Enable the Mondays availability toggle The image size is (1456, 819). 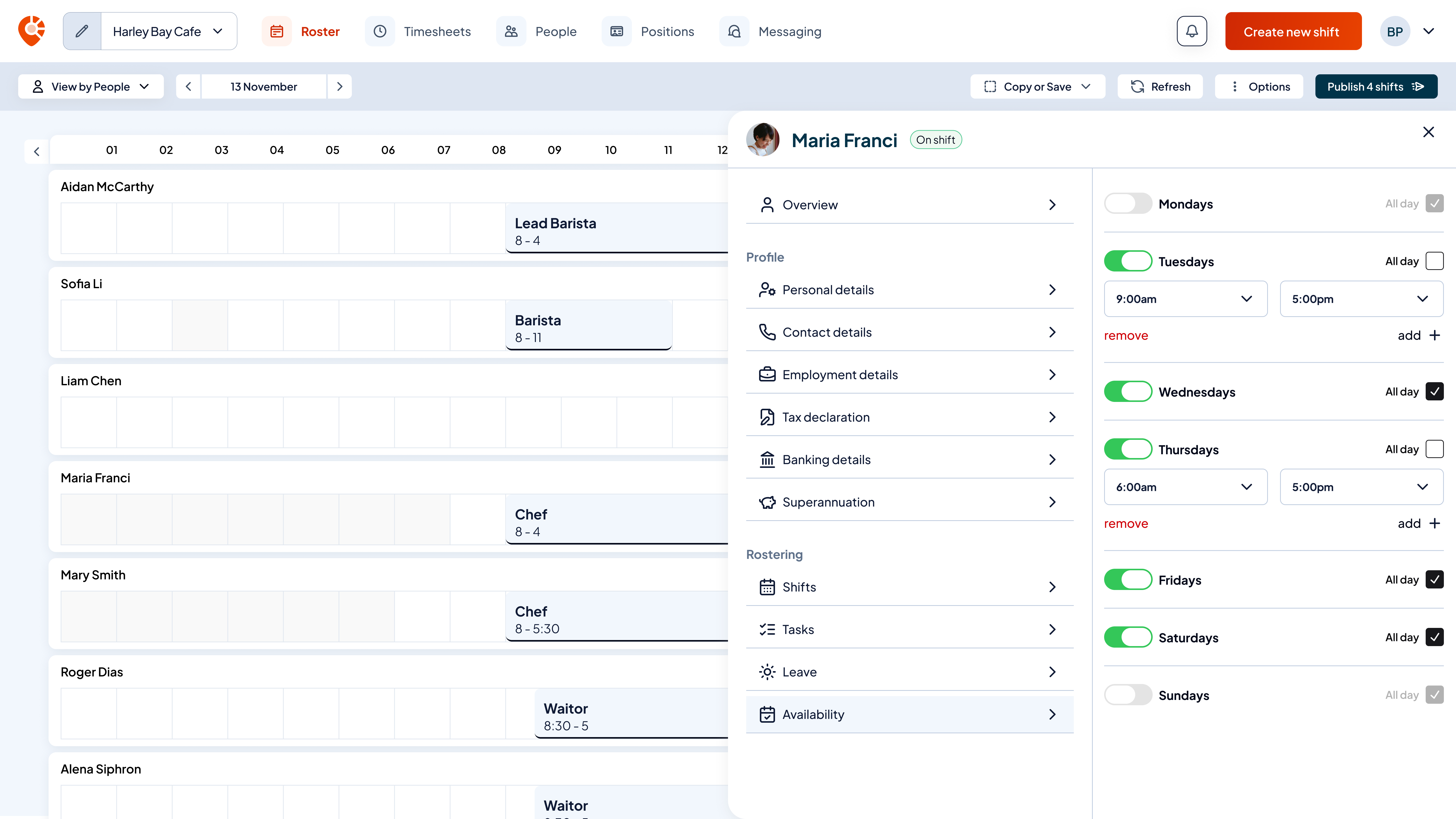[1128, 203]
